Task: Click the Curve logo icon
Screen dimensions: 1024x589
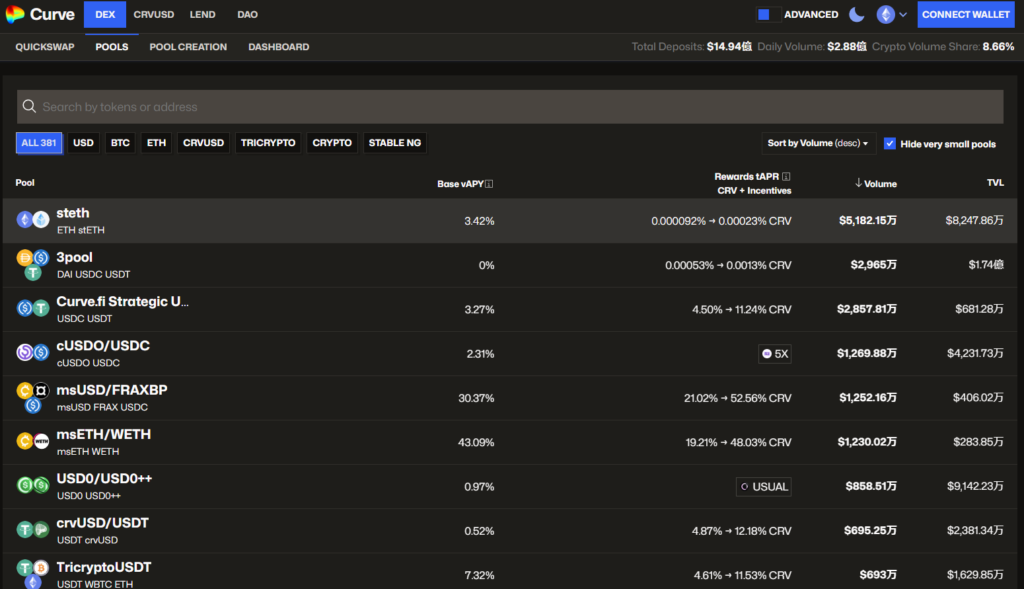Action: pyautogui.click(x=14, y=14)
